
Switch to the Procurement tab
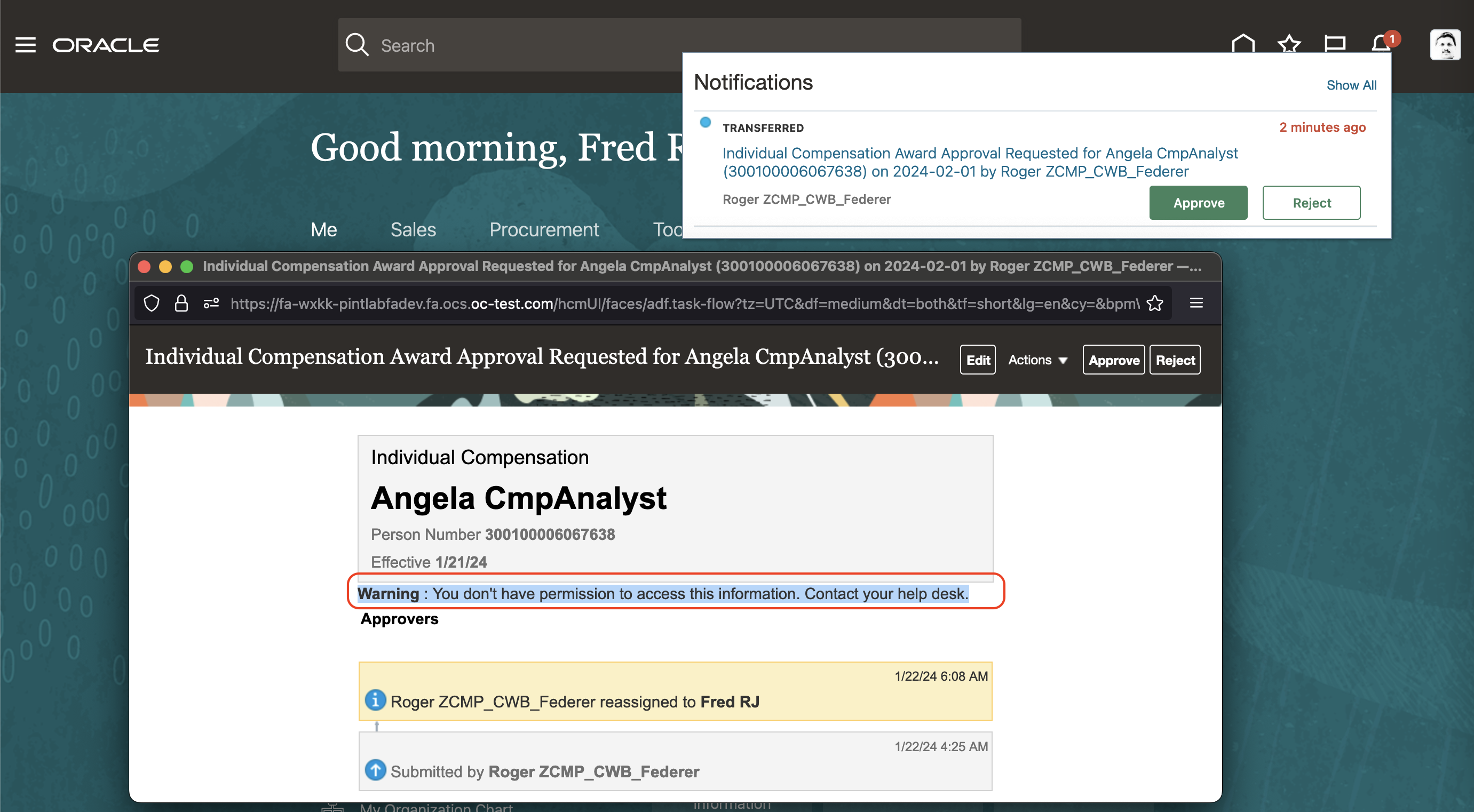pos(544,229)
